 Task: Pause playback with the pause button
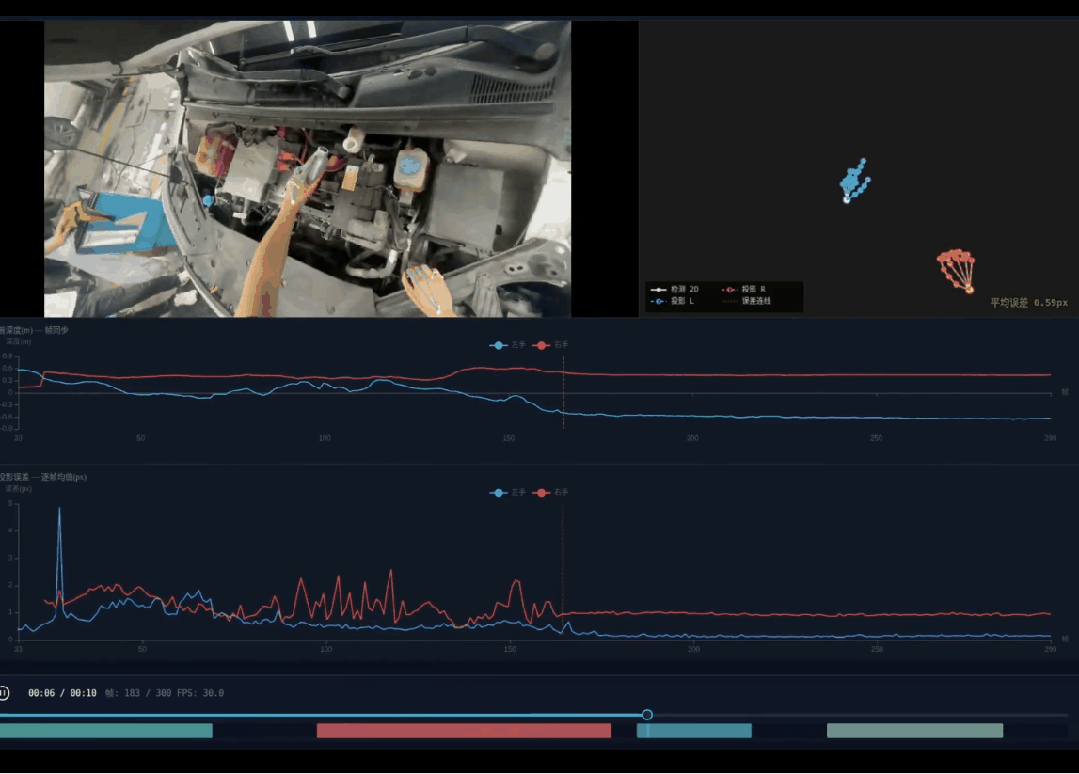[x=4, y=693]
